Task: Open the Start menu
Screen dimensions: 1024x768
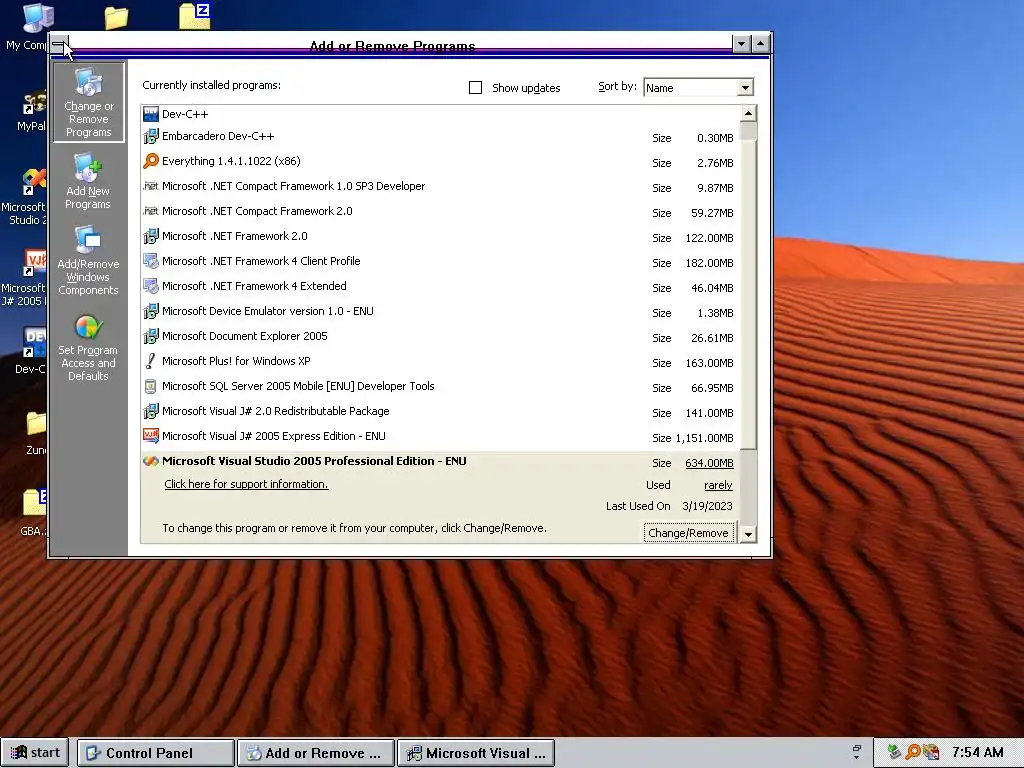Action: click(x=35, y=753)
